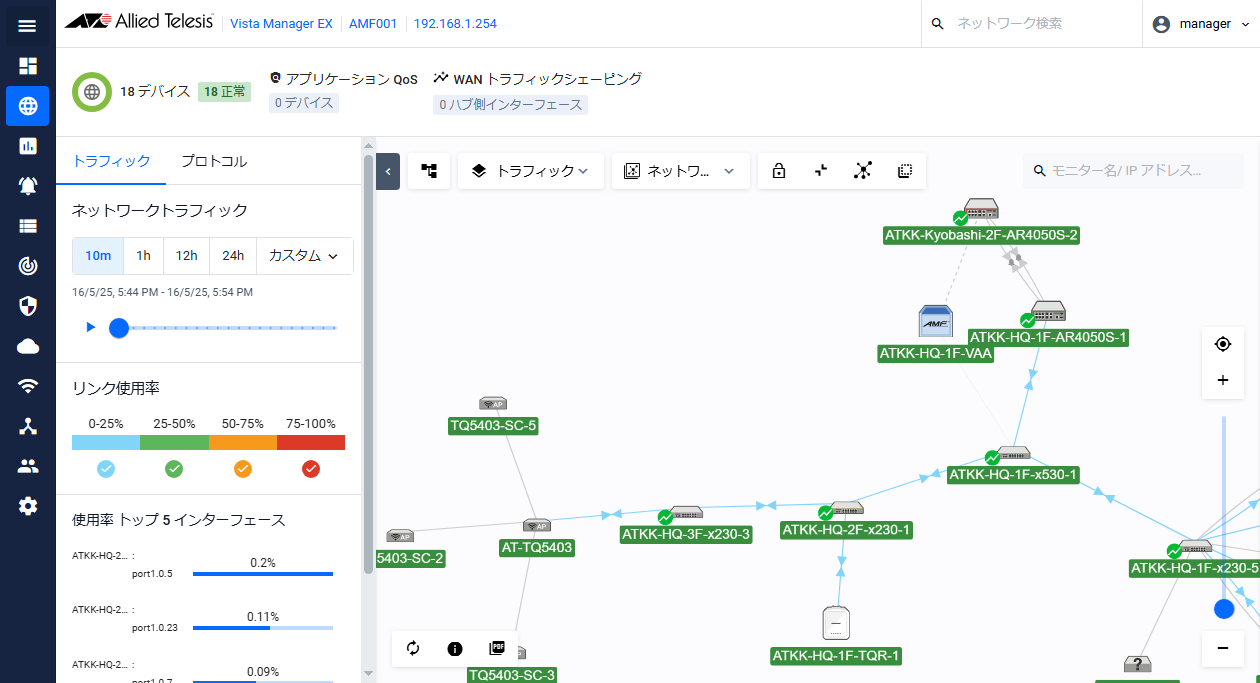Refresh the map with the reload icon

pos(413,649)
